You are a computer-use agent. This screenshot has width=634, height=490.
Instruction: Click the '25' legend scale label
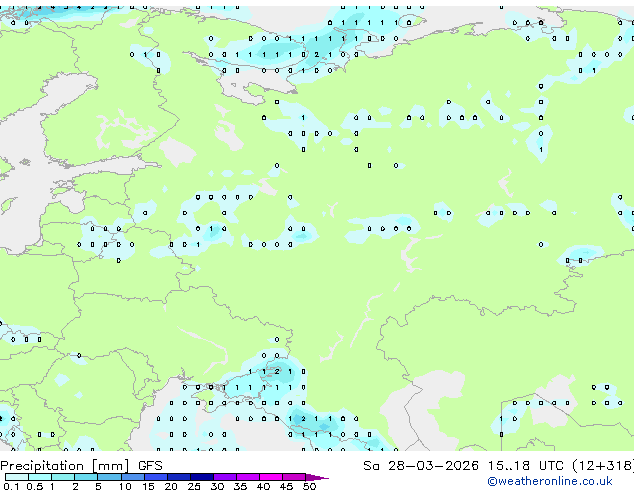point(194,486)
